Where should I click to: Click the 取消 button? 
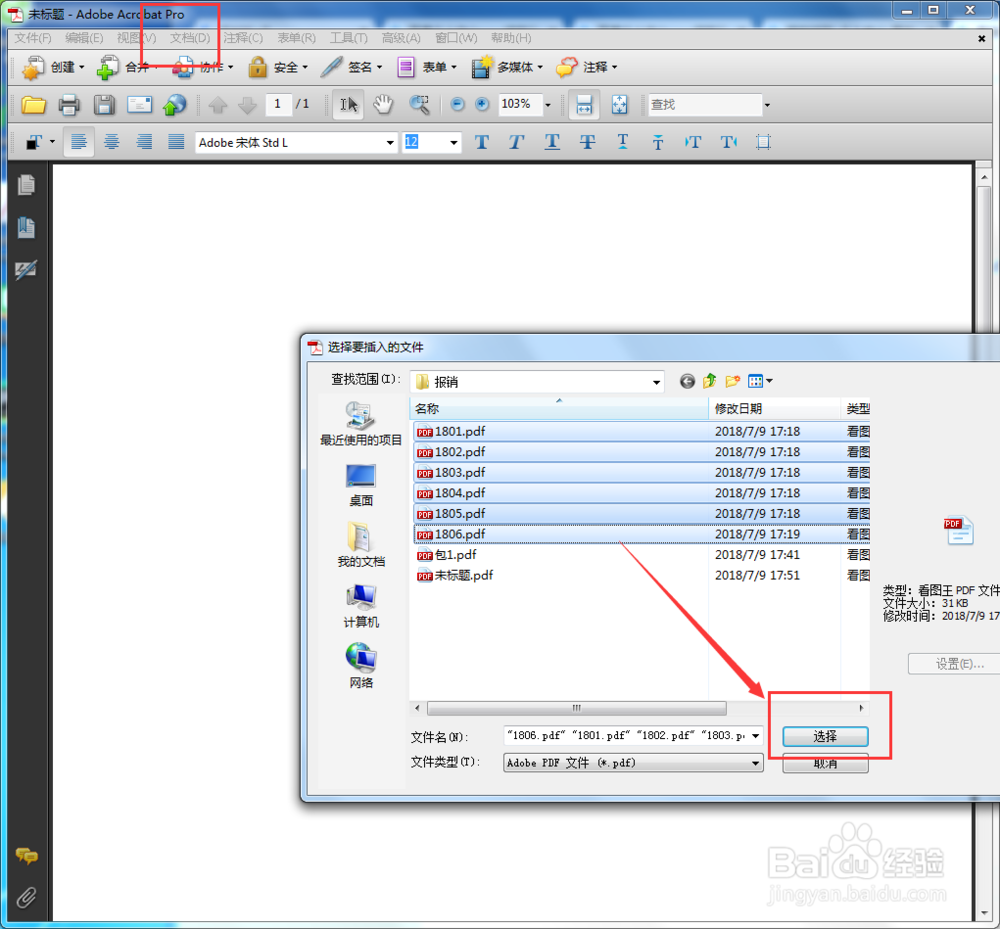click(x=825, y=763)
